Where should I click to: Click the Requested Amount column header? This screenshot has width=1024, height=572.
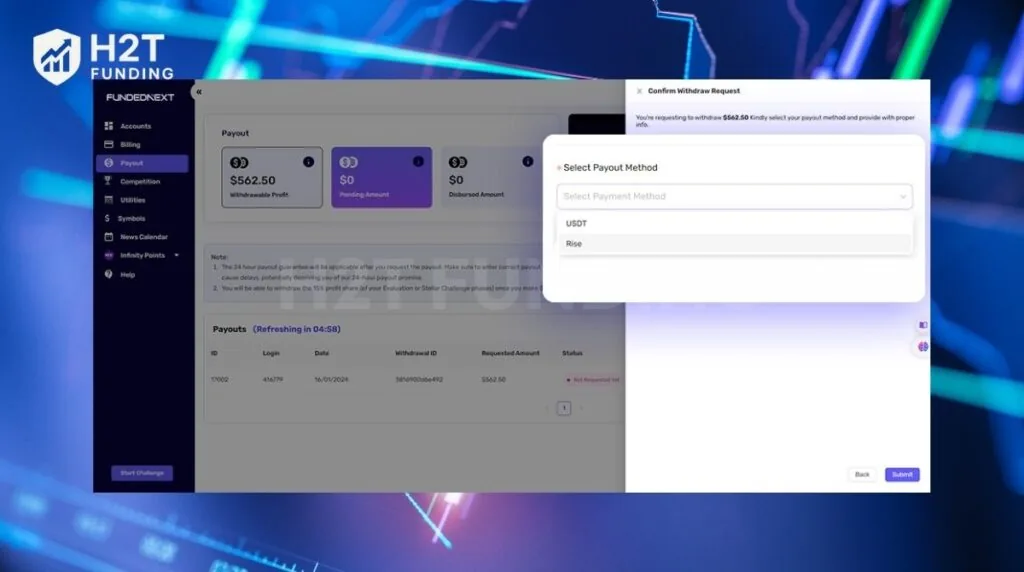[x=511, y=353]
